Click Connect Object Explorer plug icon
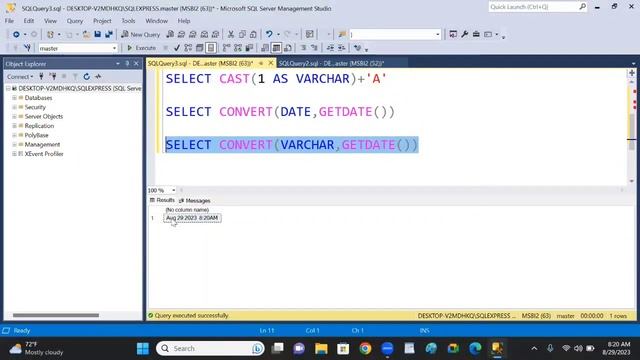 coord(41,76)
